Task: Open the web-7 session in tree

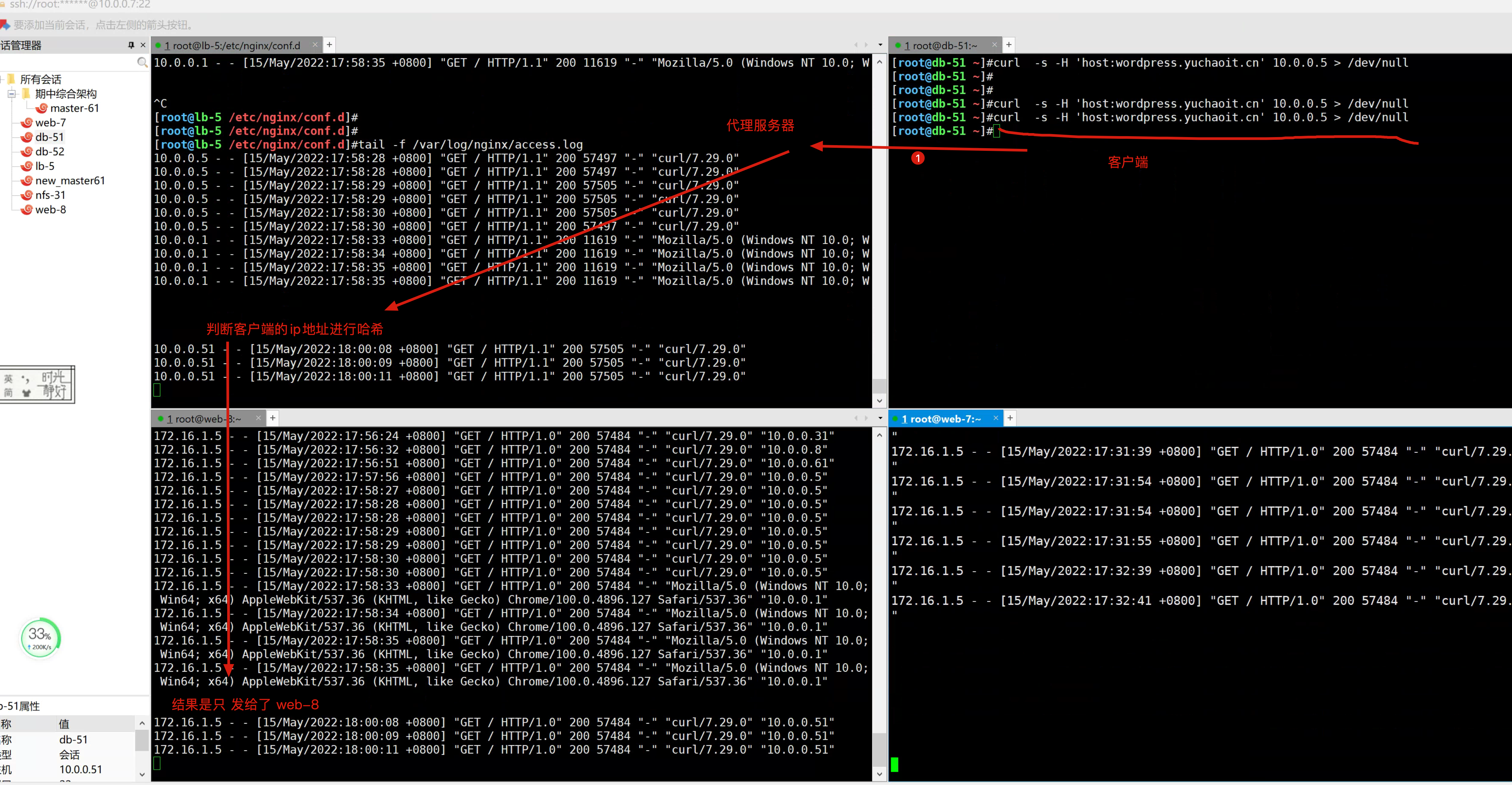Action: [x=50, y=123]
